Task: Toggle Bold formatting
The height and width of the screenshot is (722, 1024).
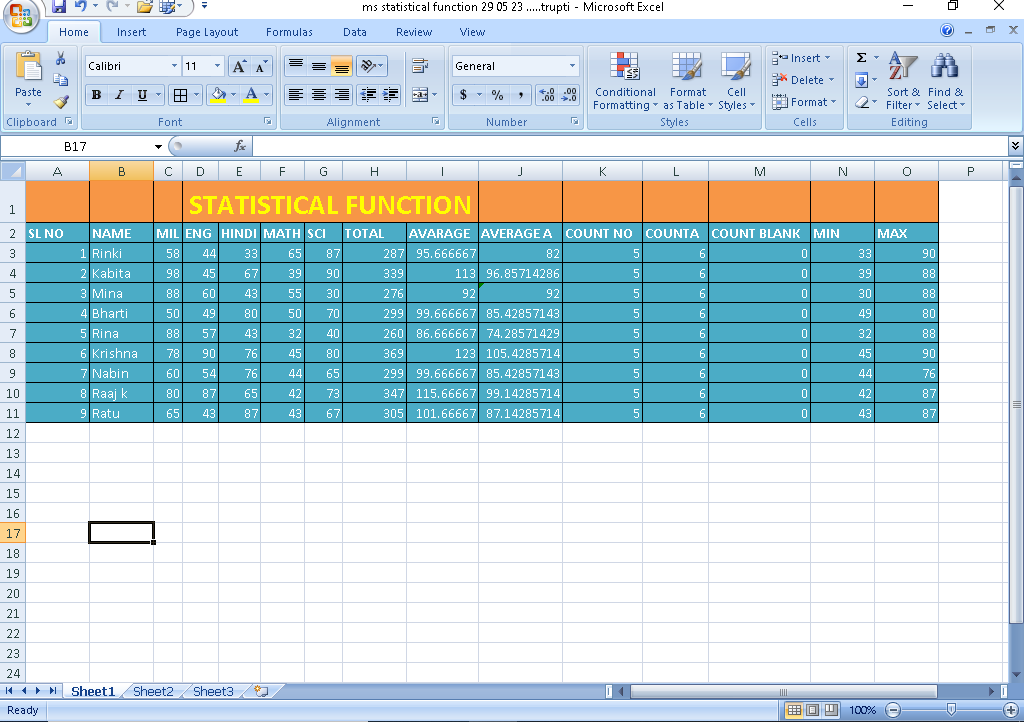Action: coord(97,95)
